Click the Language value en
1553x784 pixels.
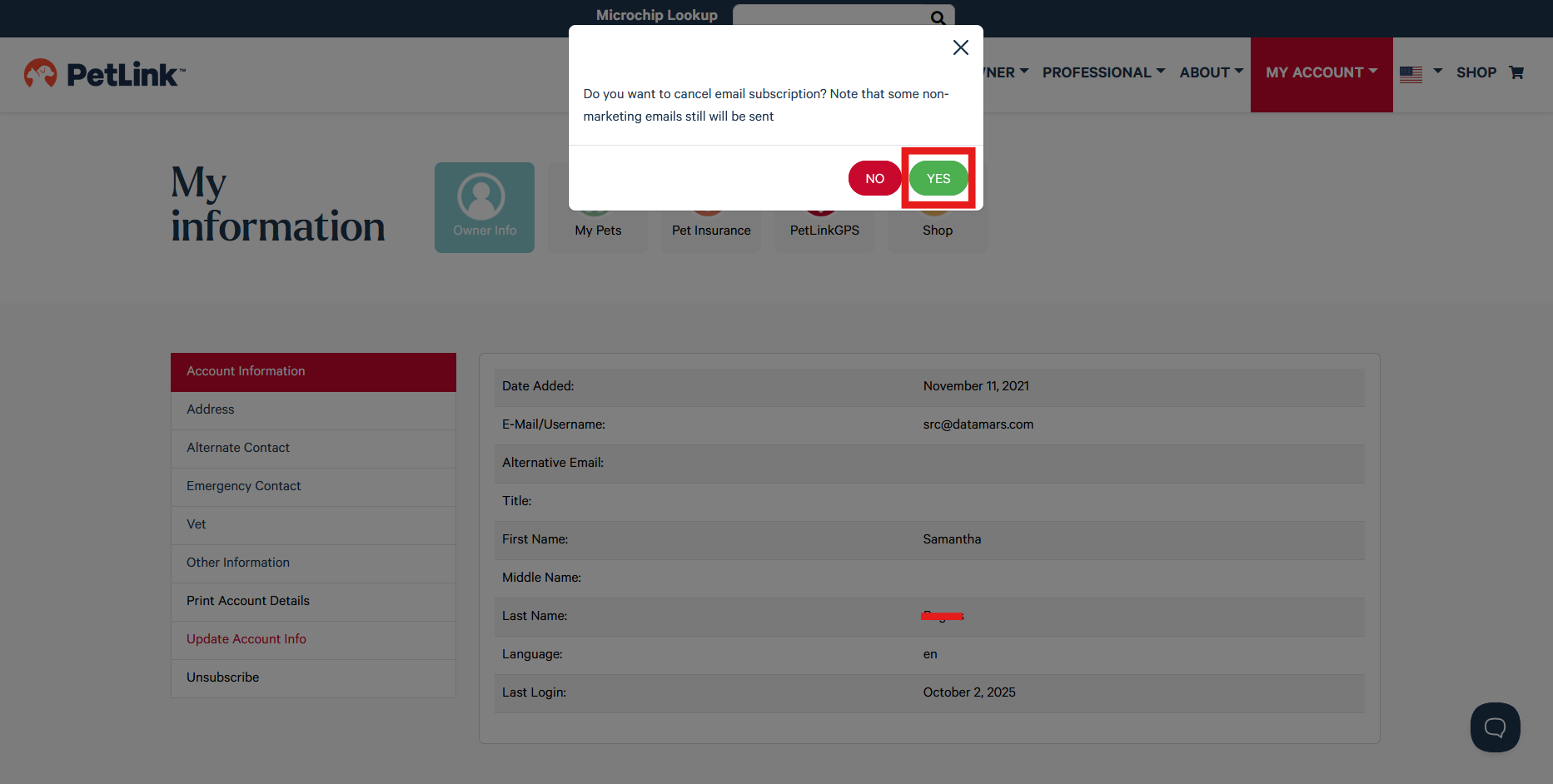pos(930,654)
